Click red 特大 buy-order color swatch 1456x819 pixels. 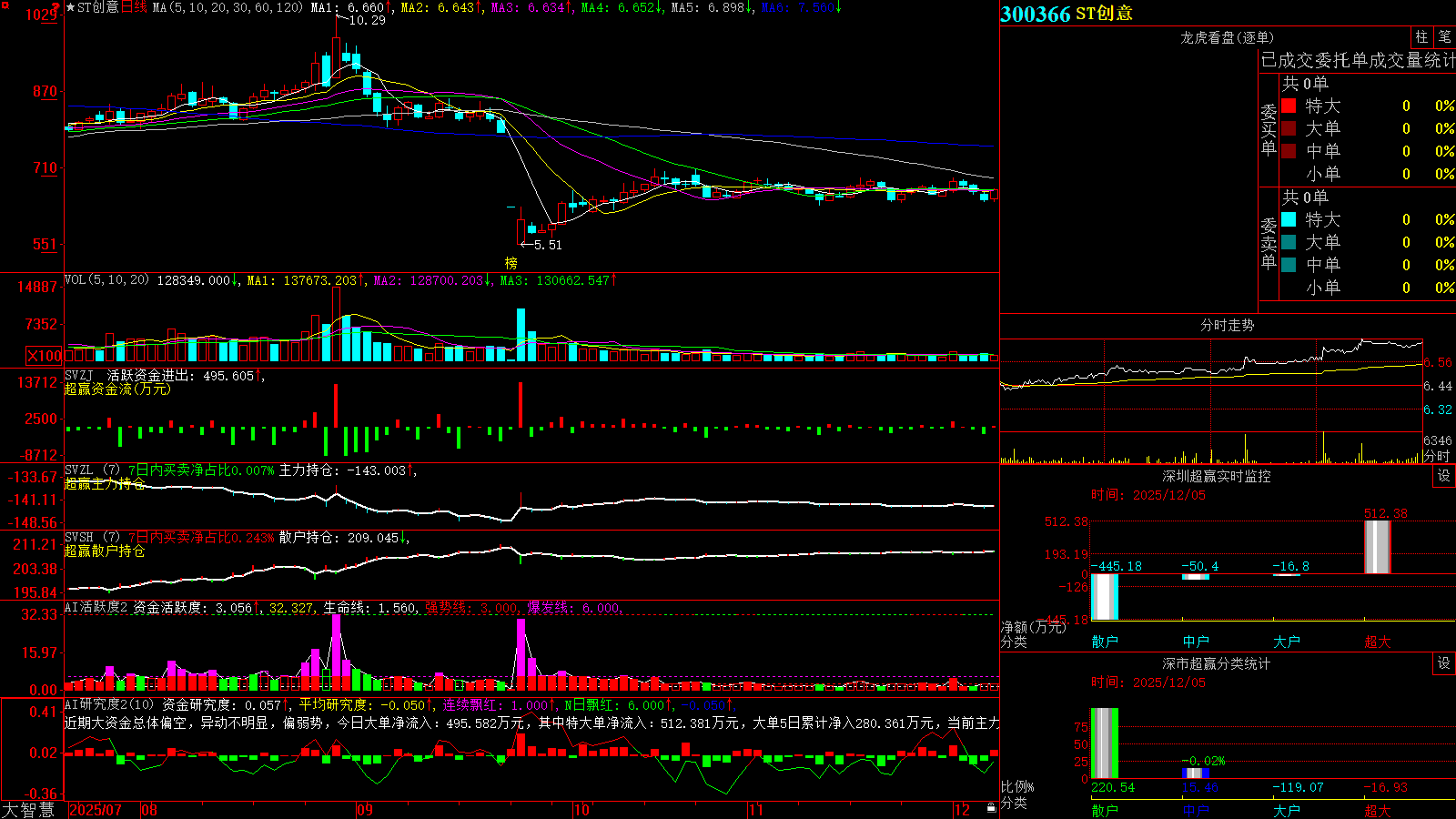1289,106
